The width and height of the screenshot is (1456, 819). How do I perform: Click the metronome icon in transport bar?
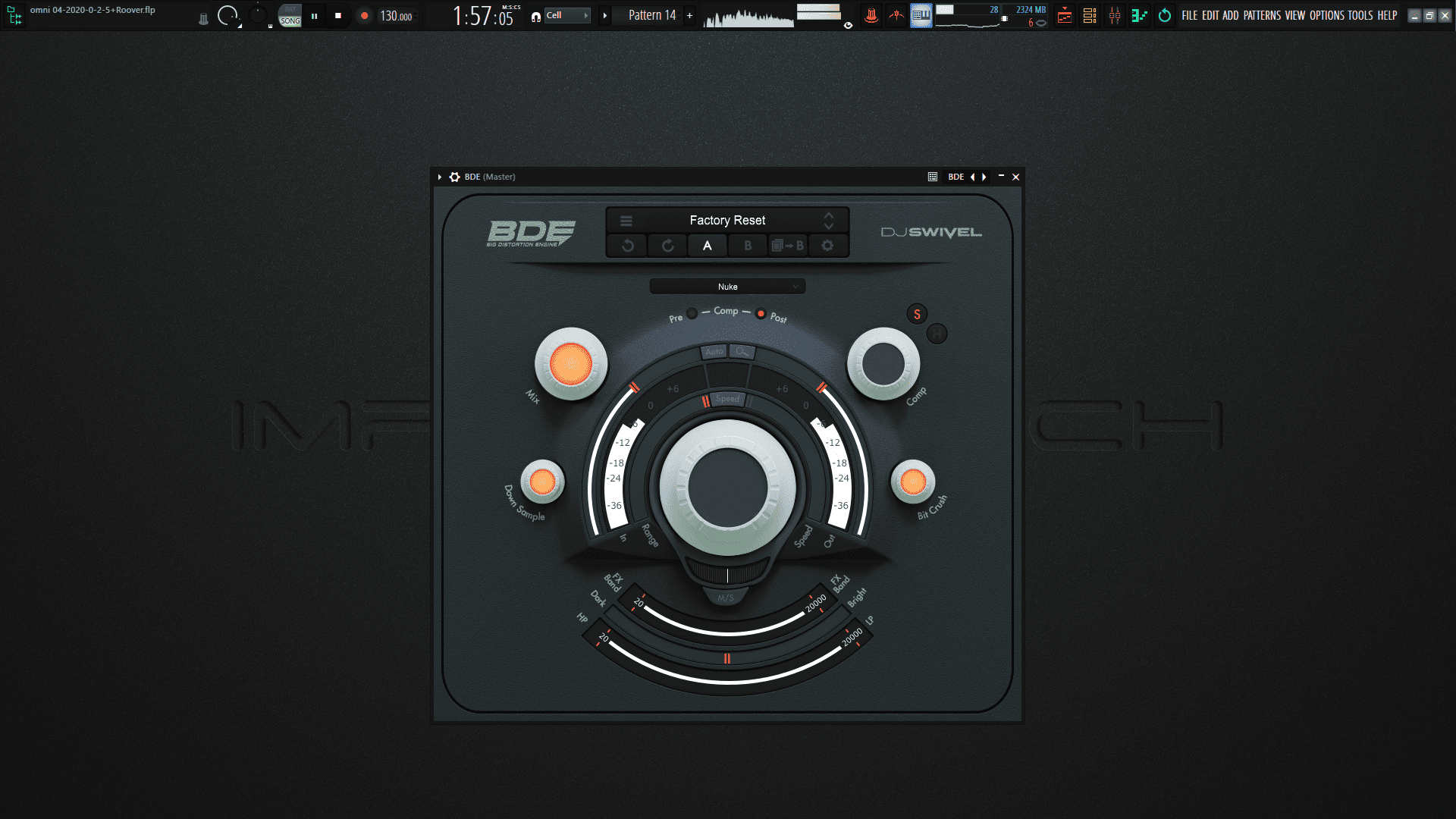203,18
